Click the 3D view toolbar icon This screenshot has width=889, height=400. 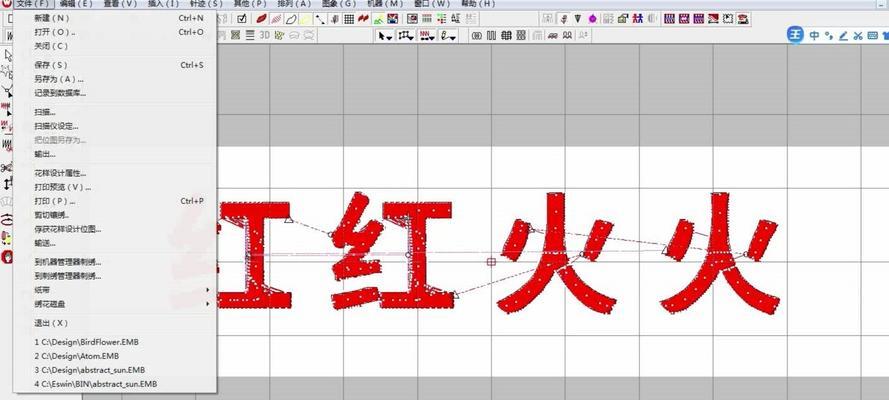coord(265,35)
